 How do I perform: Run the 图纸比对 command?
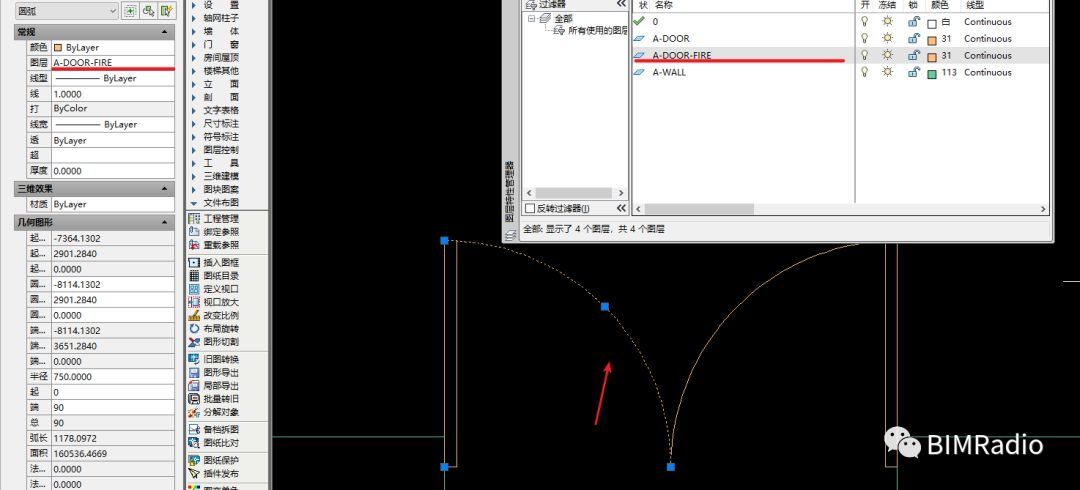[214, 442]
